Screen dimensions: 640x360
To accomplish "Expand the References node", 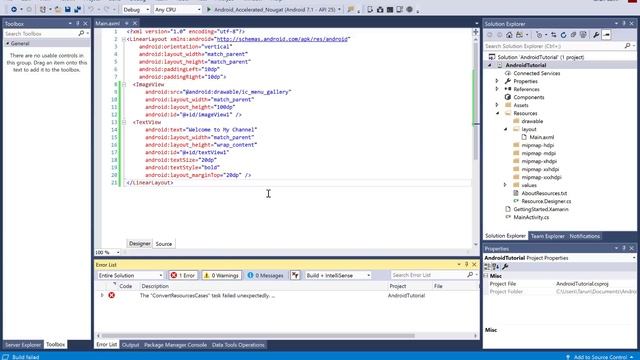I will 497,89.
